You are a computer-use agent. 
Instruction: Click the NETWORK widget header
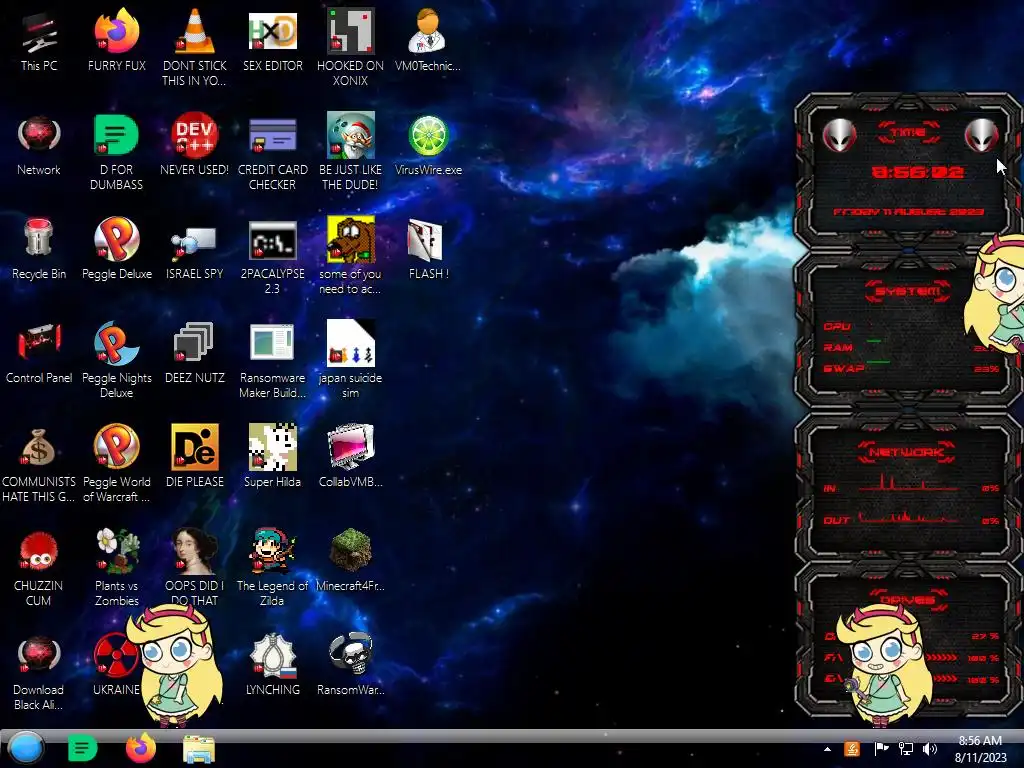906,452
